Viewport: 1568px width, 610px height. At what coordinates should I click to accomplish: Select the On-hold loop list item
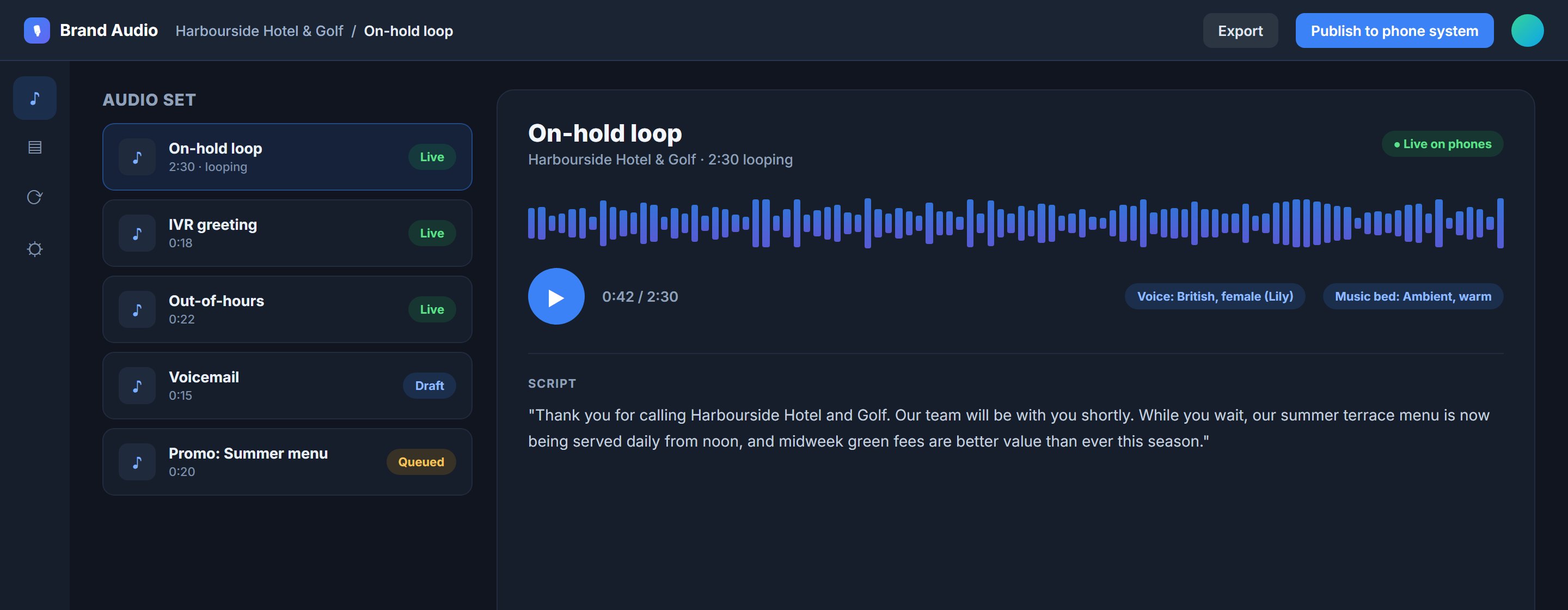[x=287, y=157]
